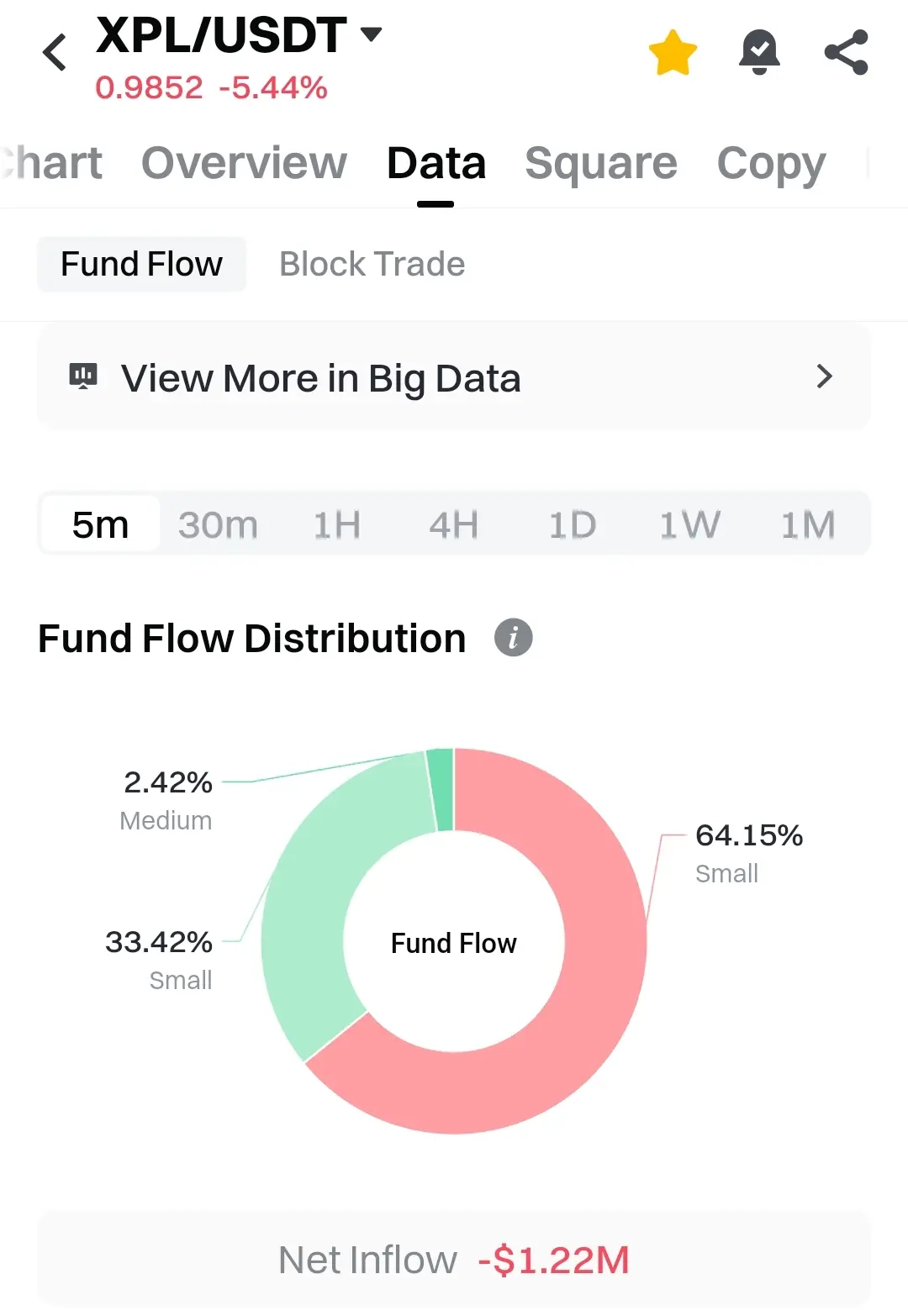
Task: Tap the Big Data presentation icon
Action: (x=83, y=376)
